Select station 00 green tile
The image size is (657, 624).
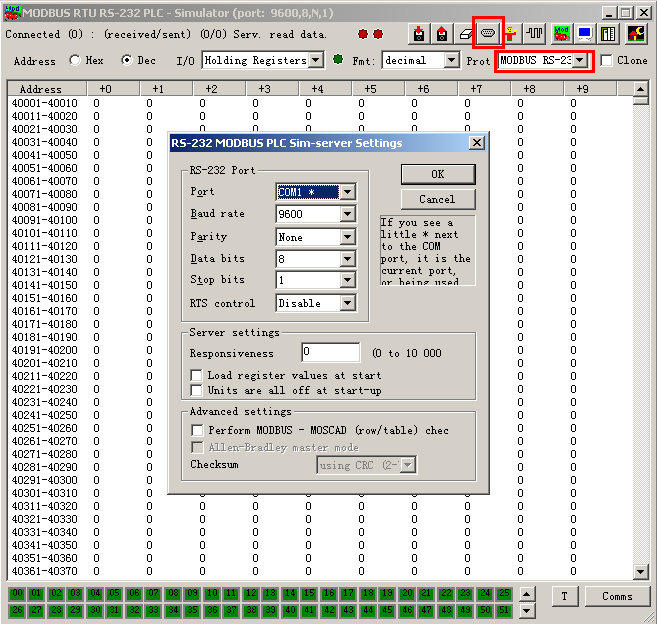(x=17, y=593)
